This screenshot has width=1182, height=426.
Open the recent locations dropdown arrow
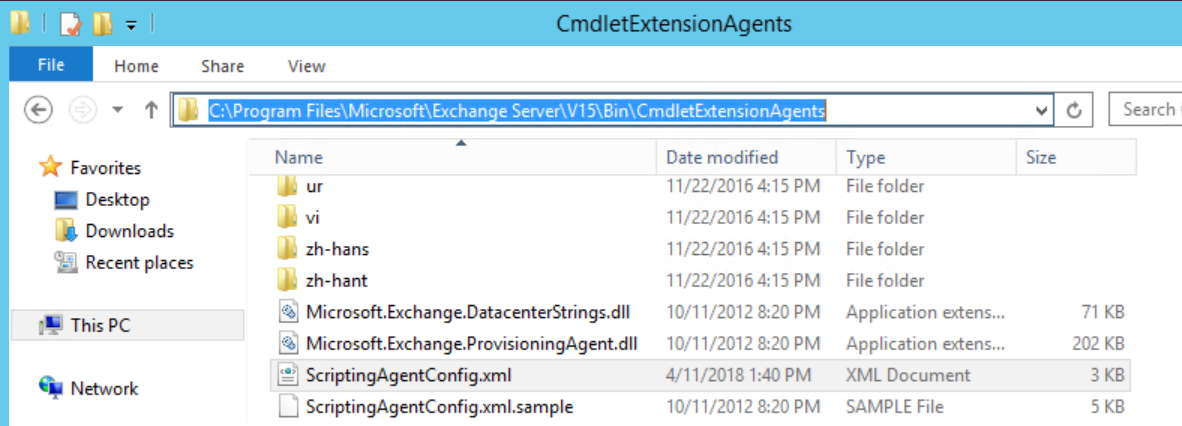point(118,111)
